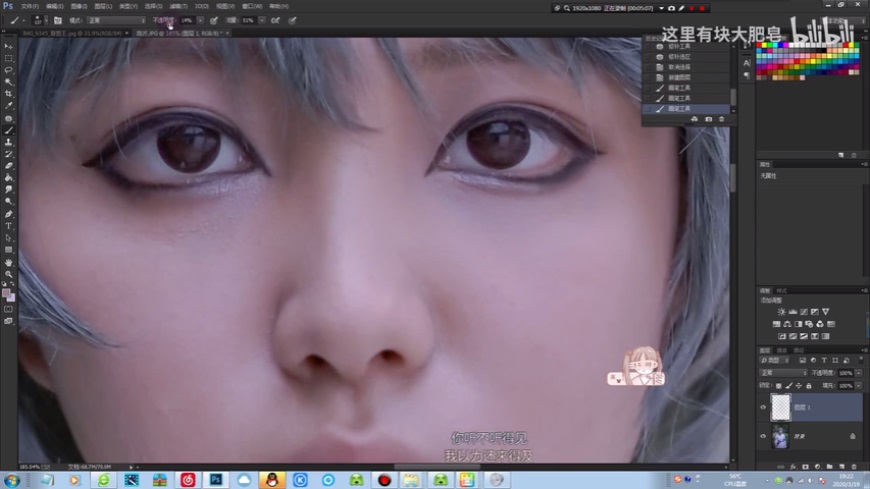The width and height of the screenshot is (870, 489).
Task: Select the Zoom tool
Action: click(x=9, y=274)
